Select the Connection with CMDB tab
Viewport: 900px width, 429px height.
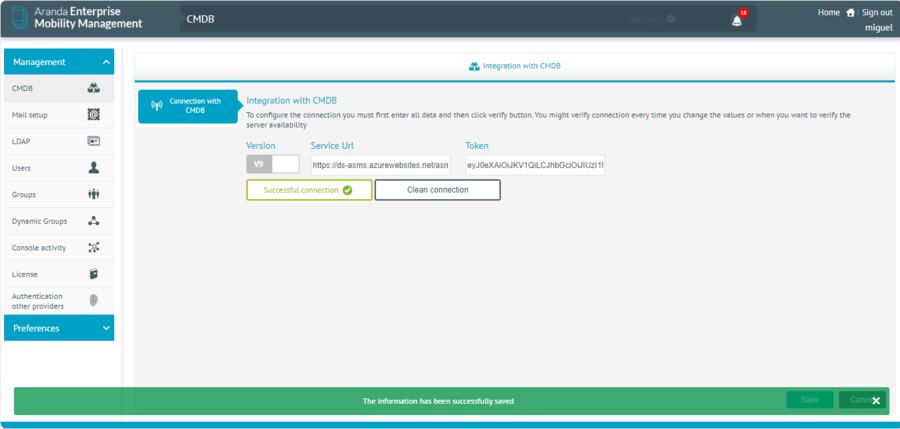tap(188, 106)
